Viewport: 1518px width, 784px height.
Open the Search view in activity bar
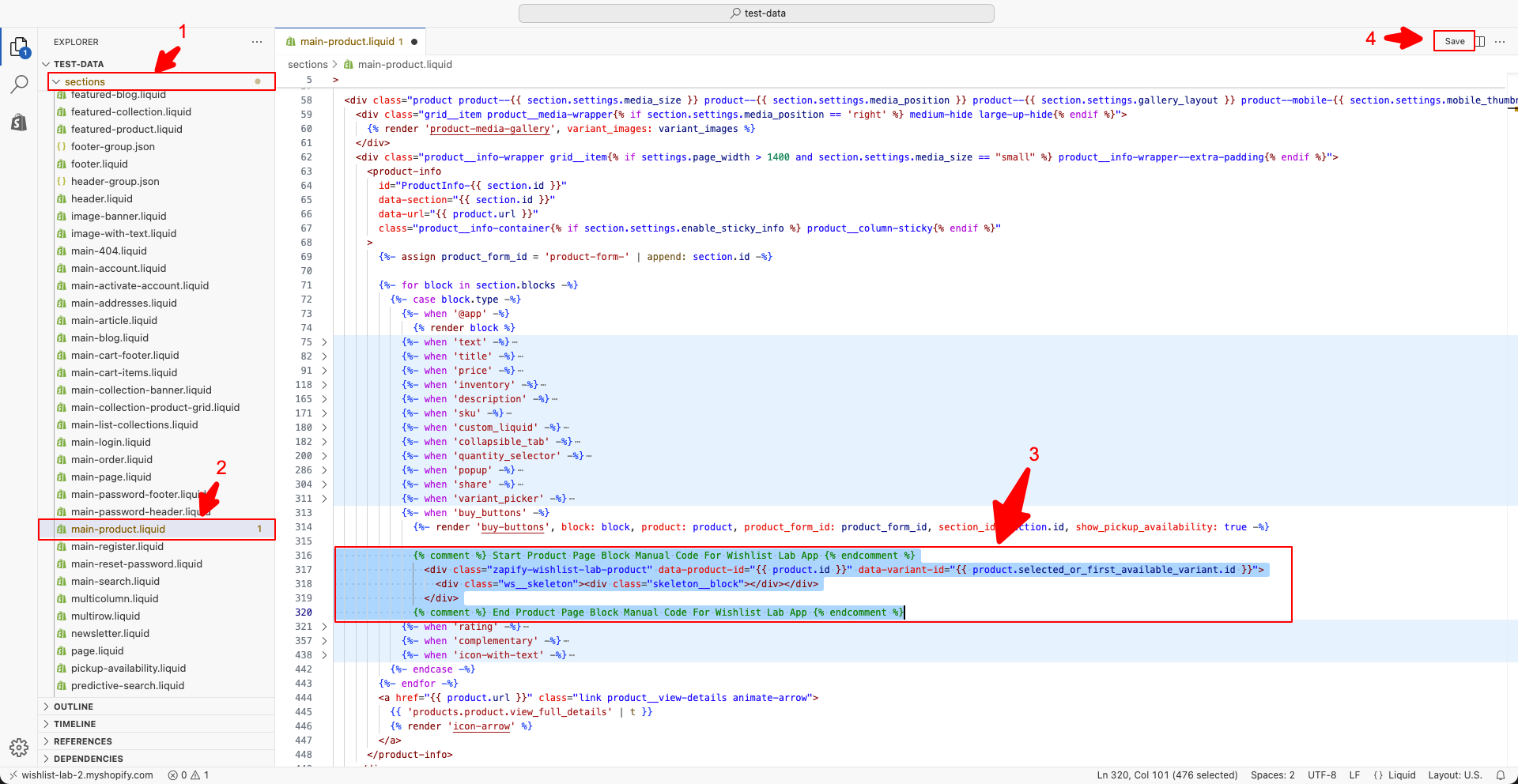tap(19, 85)
